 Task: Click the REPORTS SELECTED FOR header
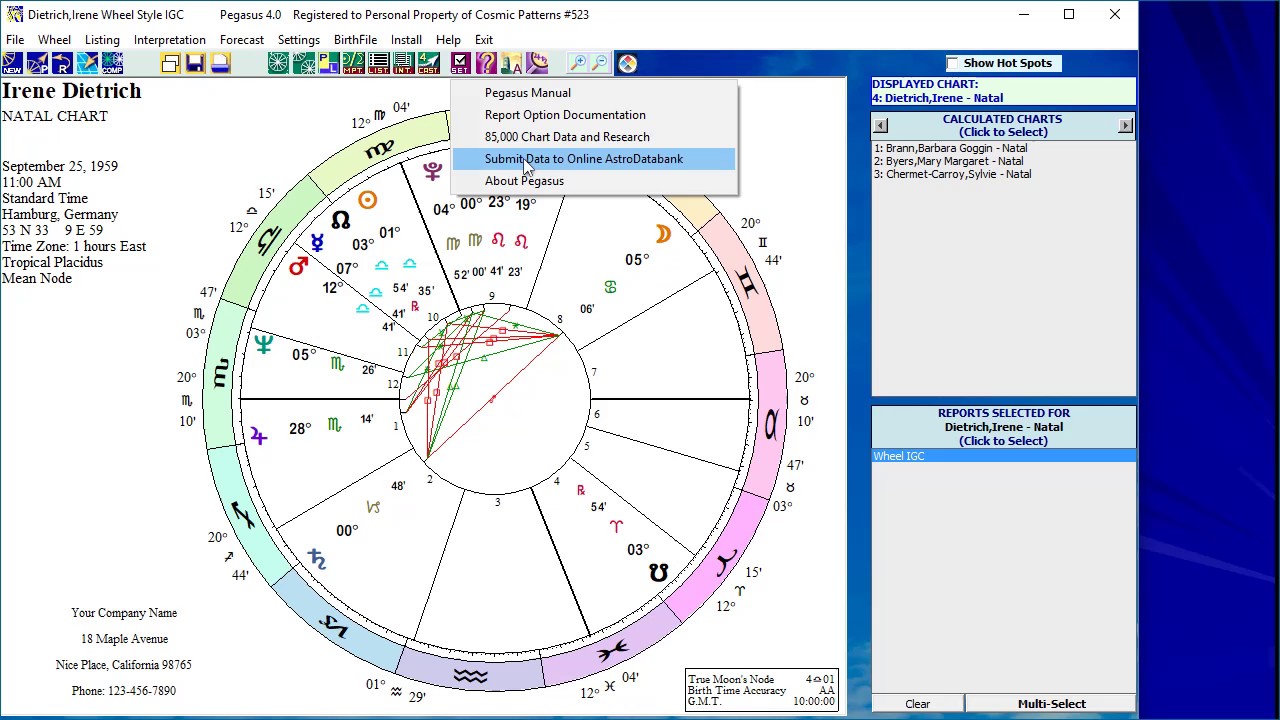(x=1003, y=427)
